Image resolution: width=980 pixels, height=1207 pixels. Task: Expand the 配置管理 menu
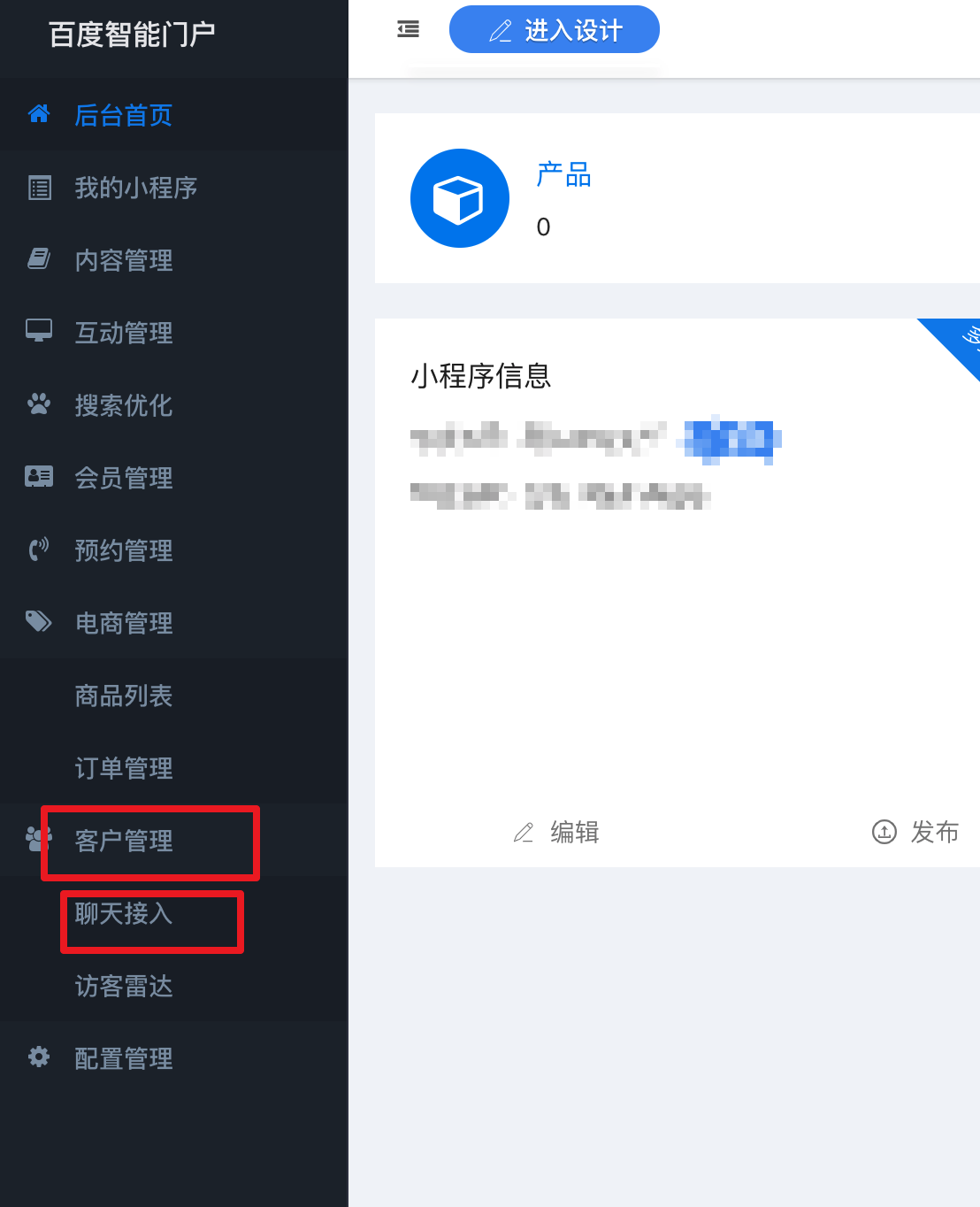174,1058
